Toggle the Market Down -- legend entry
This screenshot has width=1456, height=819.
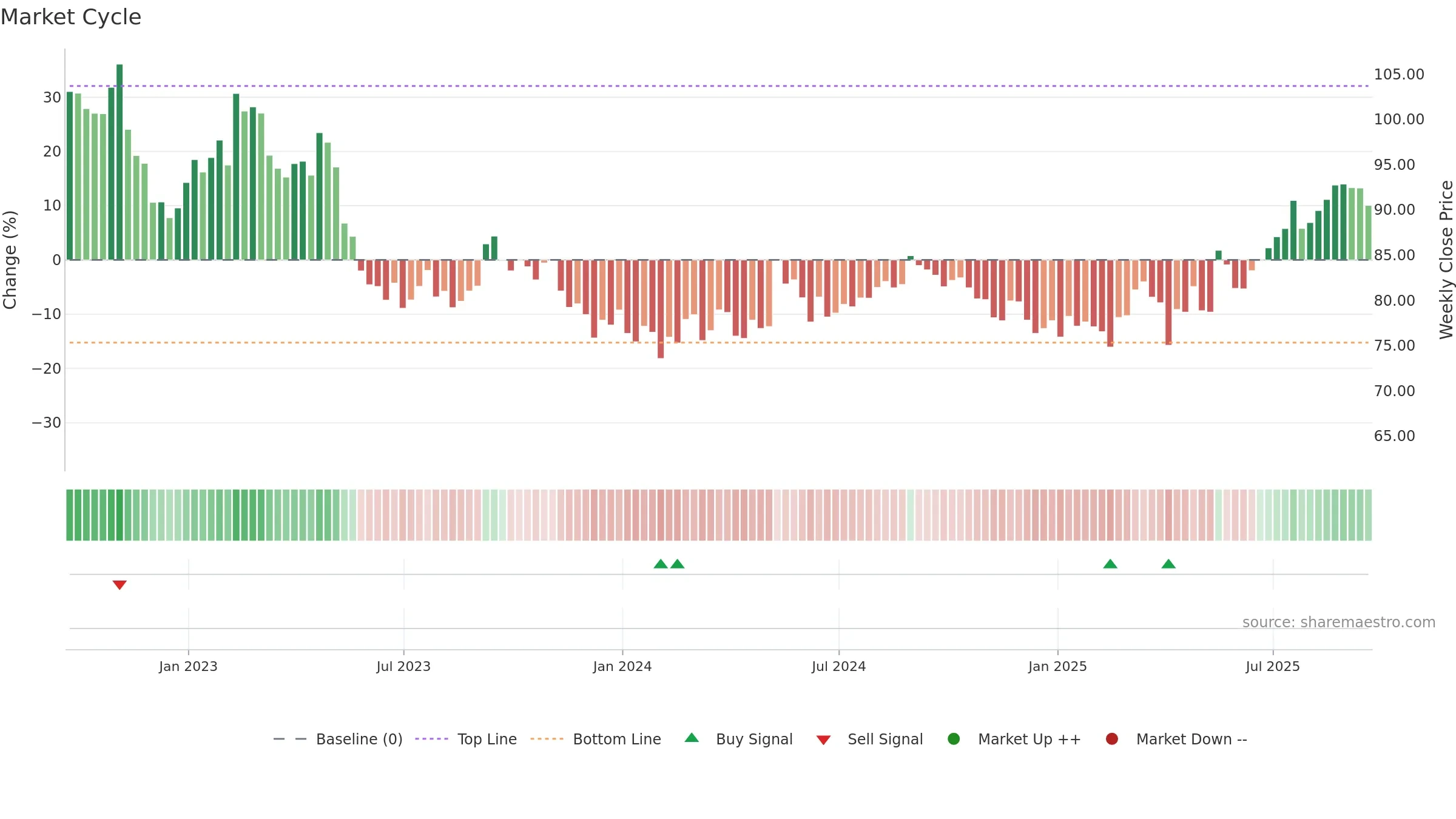click(x=1176, y=739)
